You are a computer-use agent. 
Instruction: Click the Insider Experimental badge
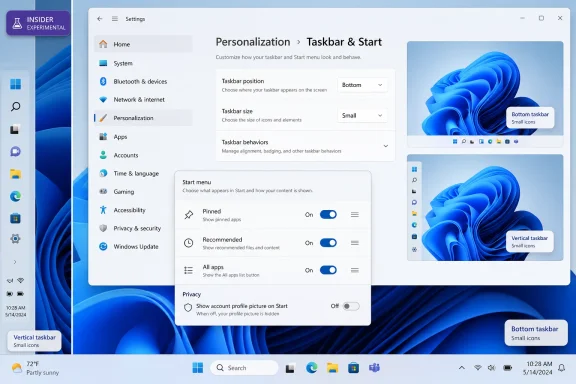38,23
